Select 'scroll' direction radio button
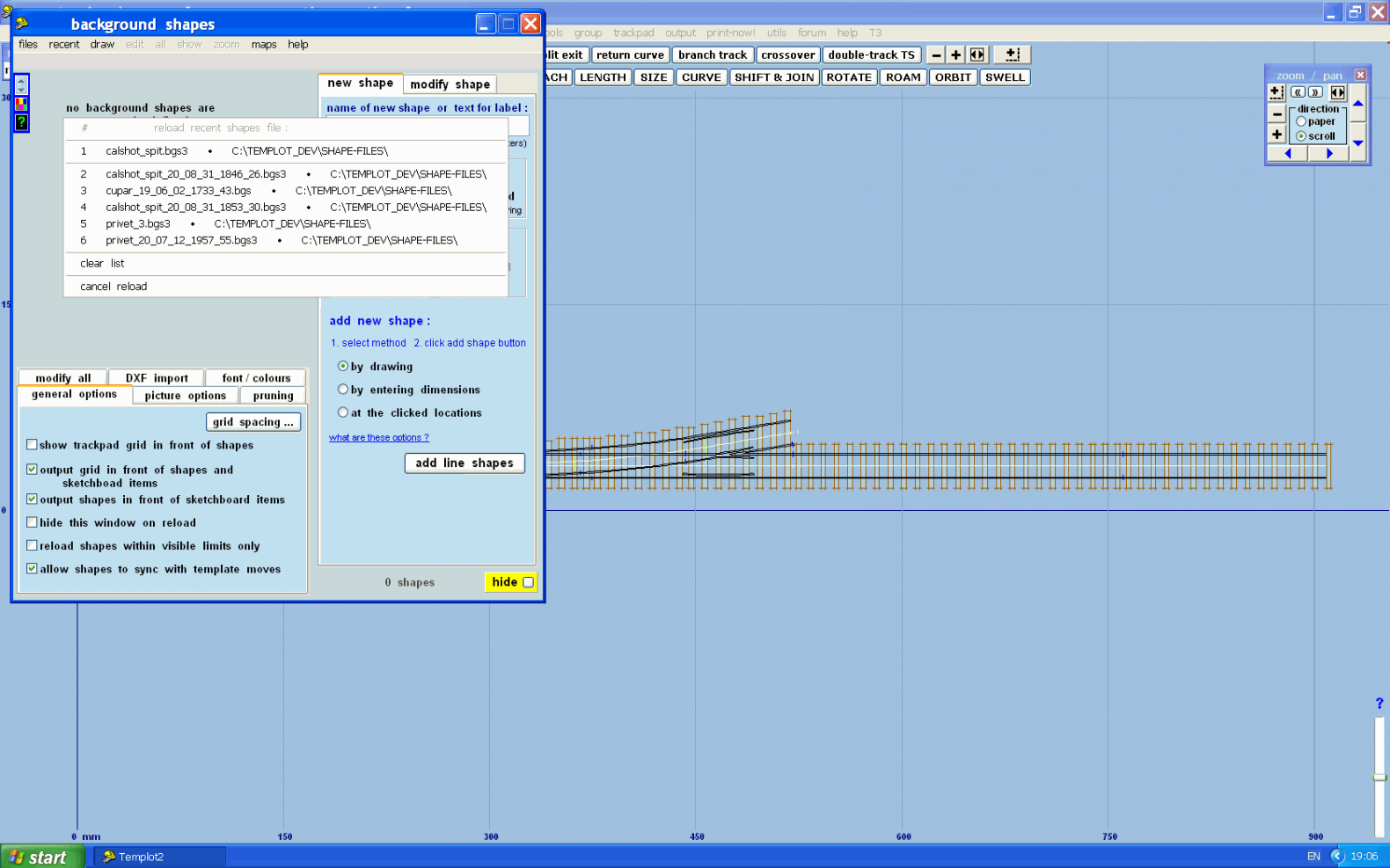Image resolution: width=1390 pixels, height=868 pixels. [1301, 136]
